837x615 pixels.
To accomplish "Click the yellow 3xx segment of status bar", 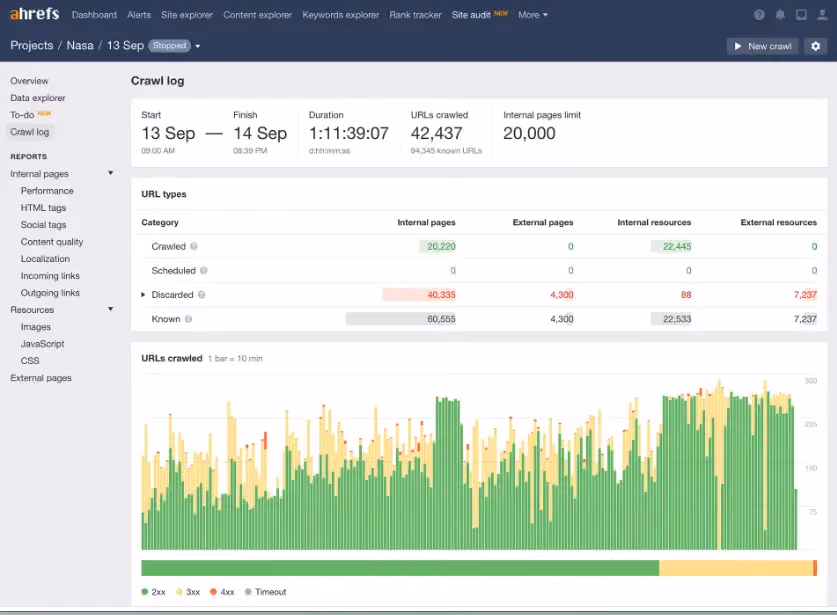I will coord(736,568).
